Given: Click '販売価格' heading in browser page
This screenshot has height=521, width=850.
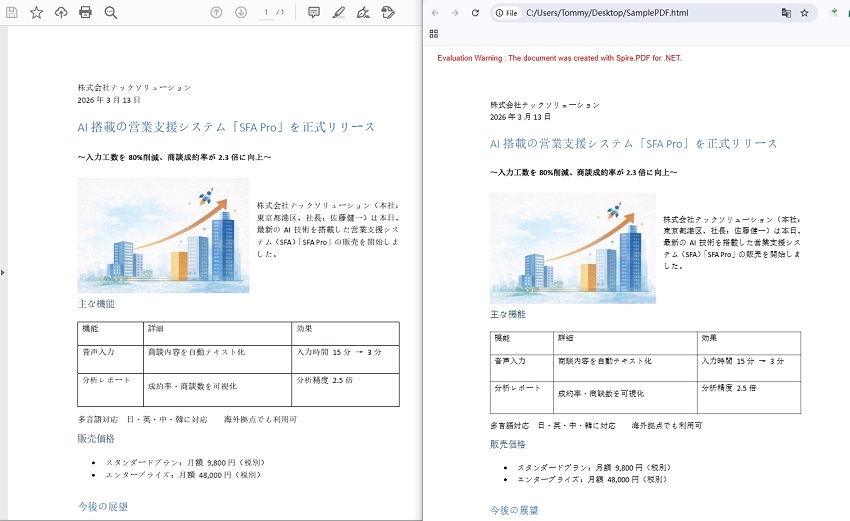Looking at the screenshot, I should tap(508, 444).
